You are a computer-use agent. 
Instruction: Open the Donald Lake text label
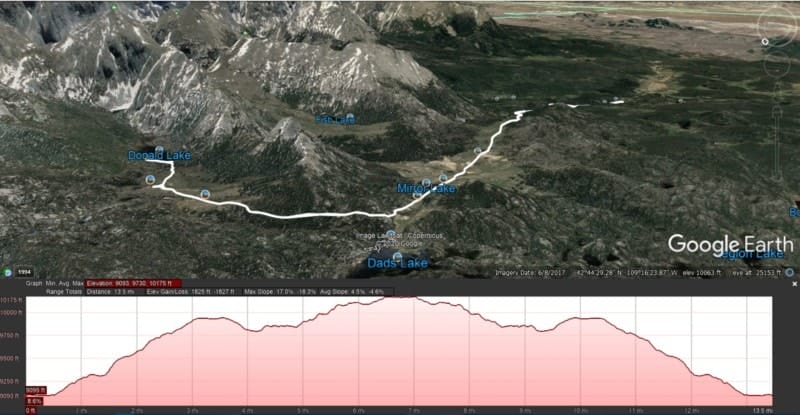click(159, 156)
